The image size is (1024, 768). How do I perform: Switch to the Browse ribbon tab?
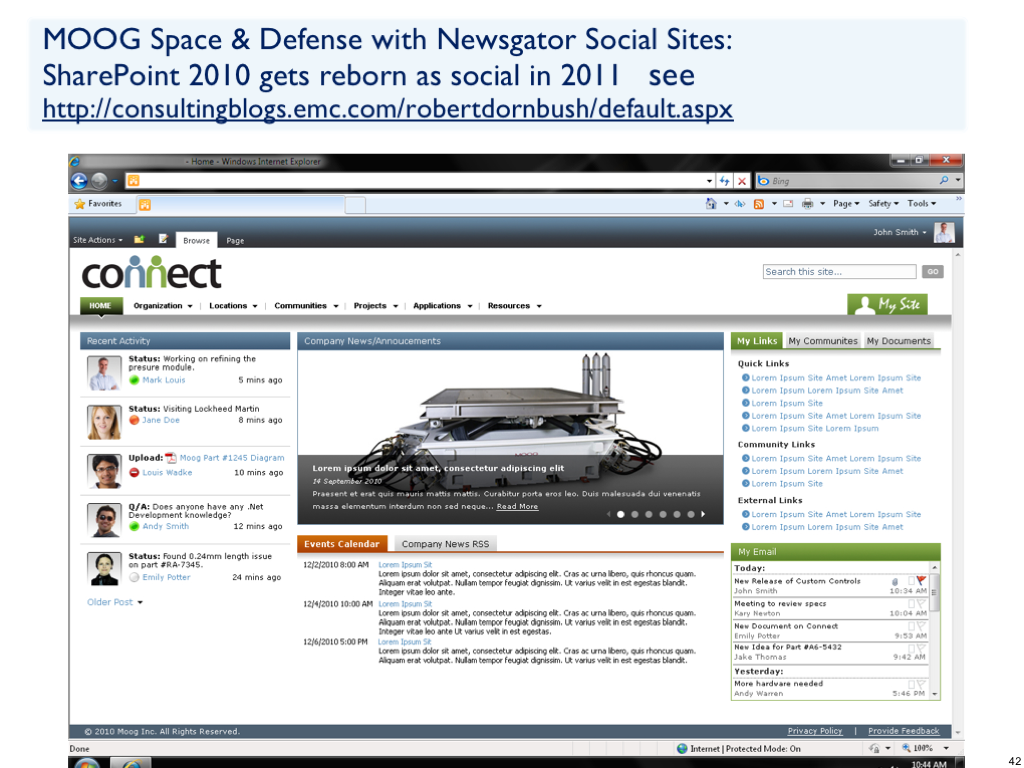pyautogui.click(x=197, y=240)
